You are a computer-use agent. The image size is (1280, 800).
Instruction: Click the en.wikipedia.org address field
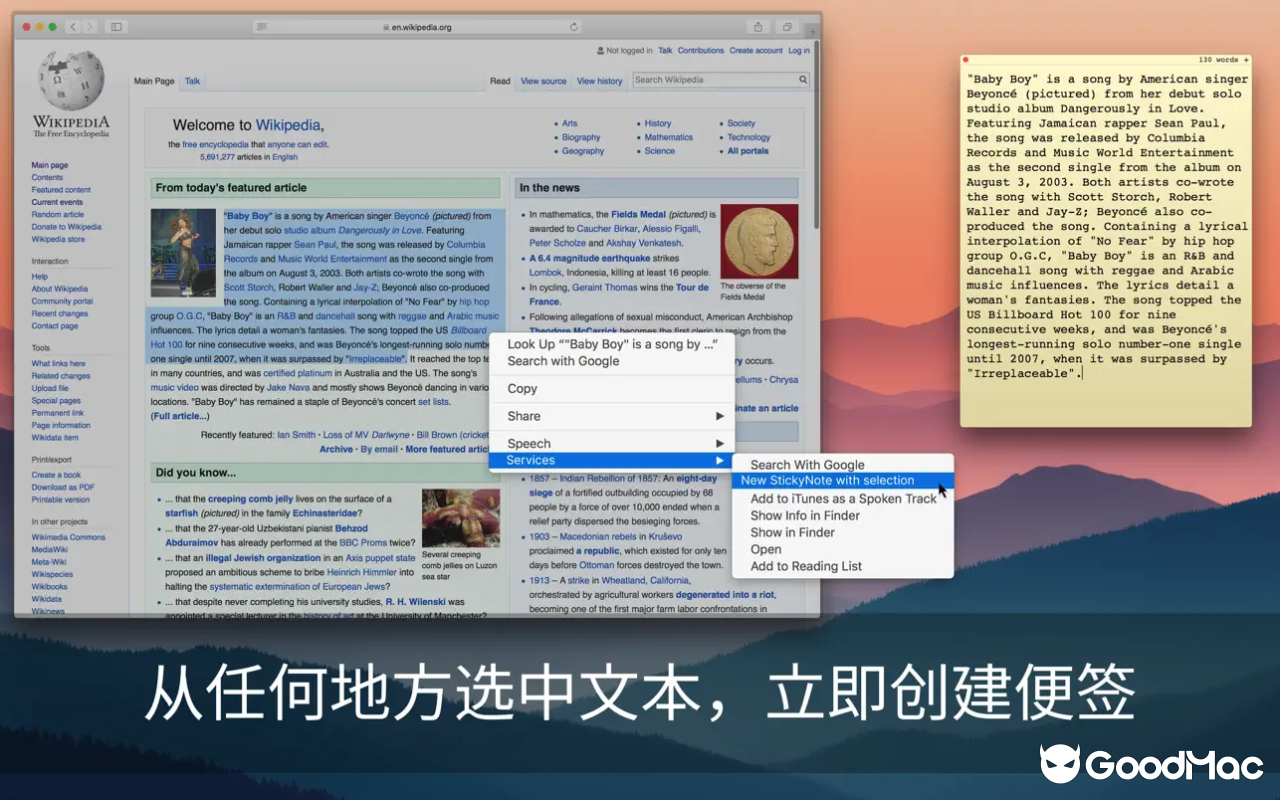(418, 27)
